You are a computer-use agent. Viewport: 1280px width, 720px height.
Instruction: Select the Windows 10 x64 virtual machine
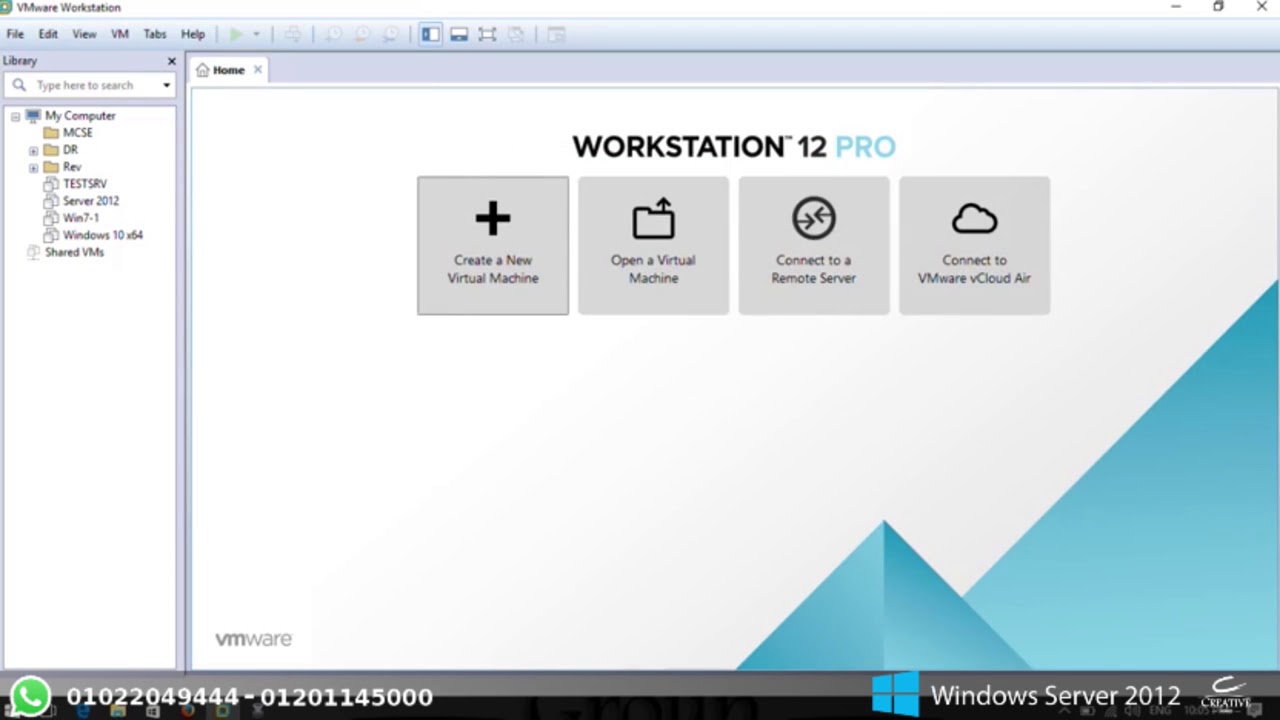click(x=103, y=235)
